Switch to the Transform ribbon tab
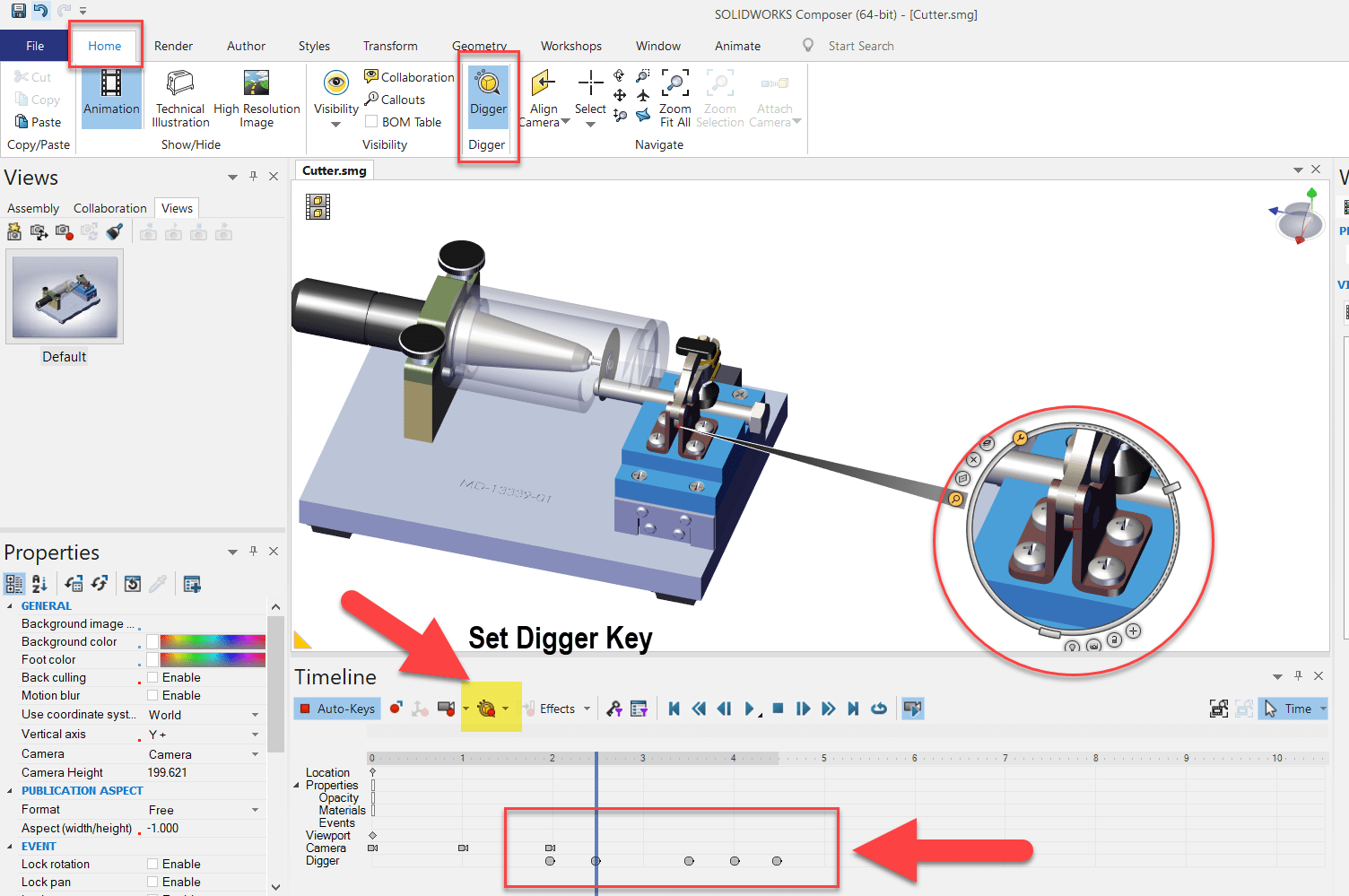This screenshot has height=896, width=1349. [390, 46]
